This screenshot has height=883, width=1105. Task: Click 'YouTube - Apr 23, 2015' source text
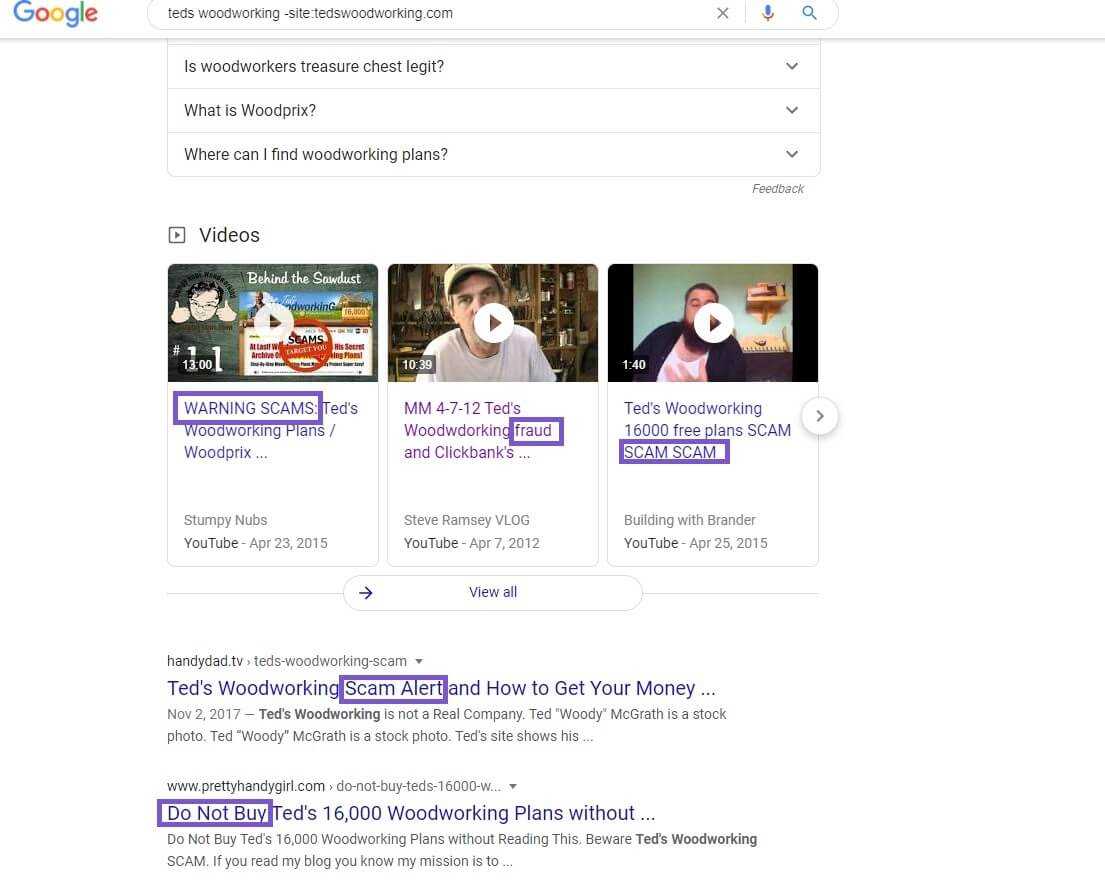click(x=256, y=543)
